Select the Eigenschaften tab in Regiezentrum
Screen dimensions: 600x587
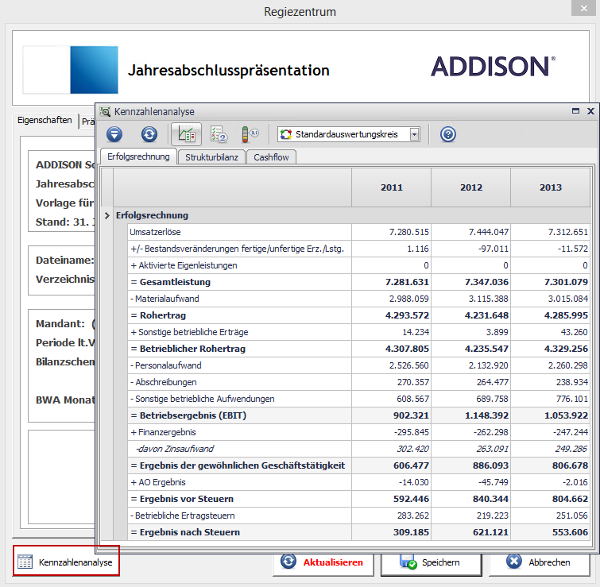(45, 120)
